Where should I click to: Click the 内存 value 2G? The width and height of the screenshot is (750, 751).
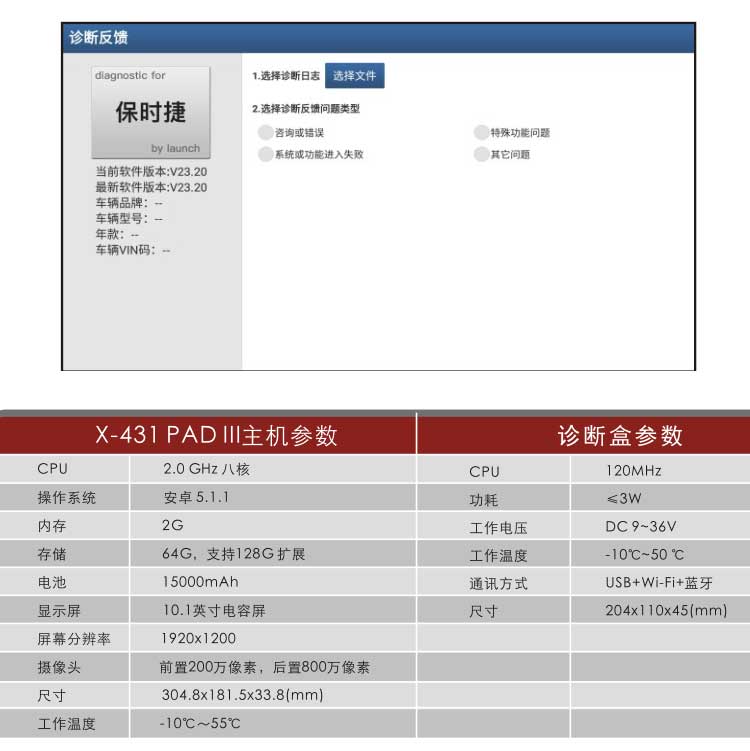tap(173, 525)
